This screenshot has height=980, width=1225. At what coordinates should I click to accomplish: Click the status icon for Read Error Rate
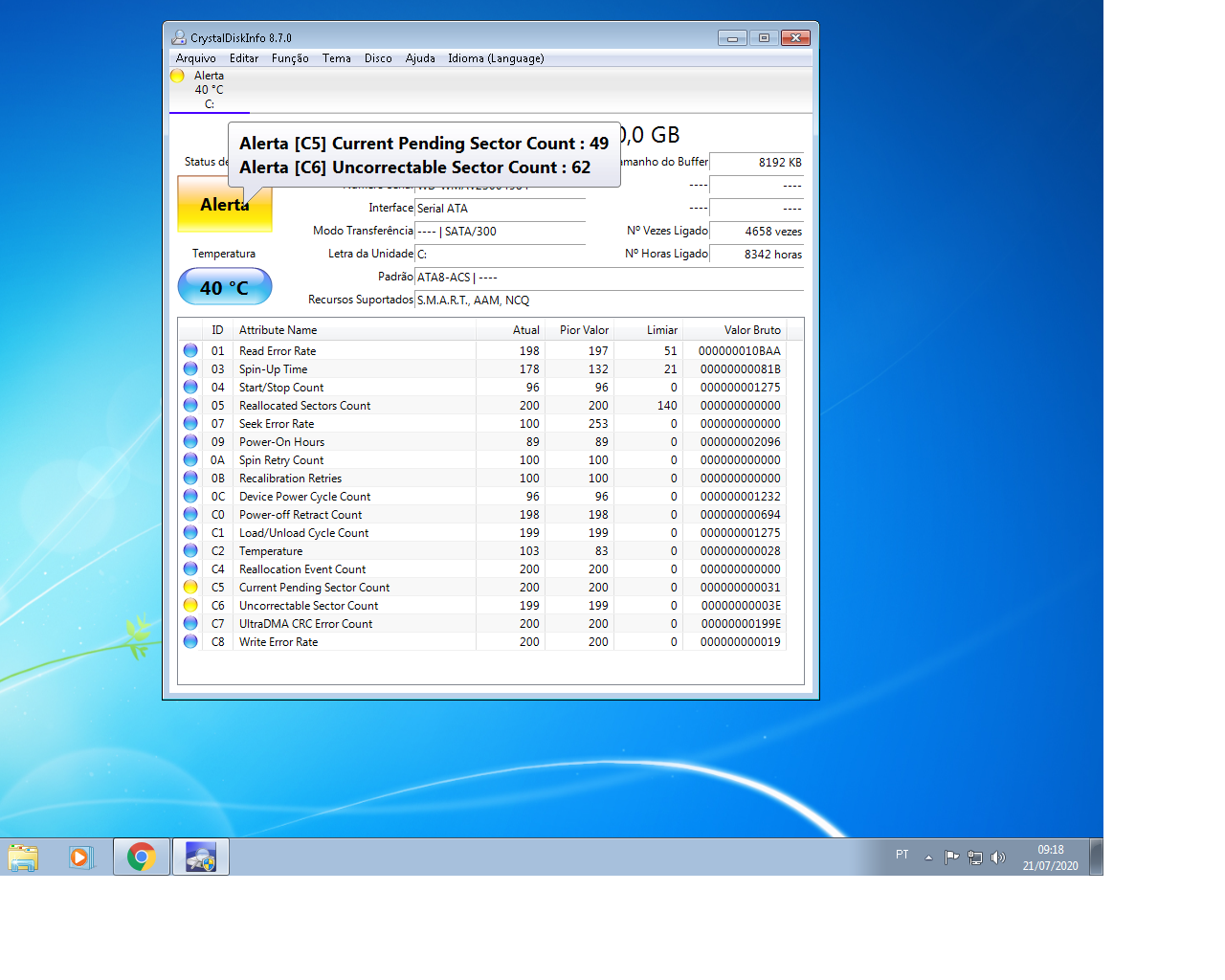pyautogui.click(x=190, y=350)
